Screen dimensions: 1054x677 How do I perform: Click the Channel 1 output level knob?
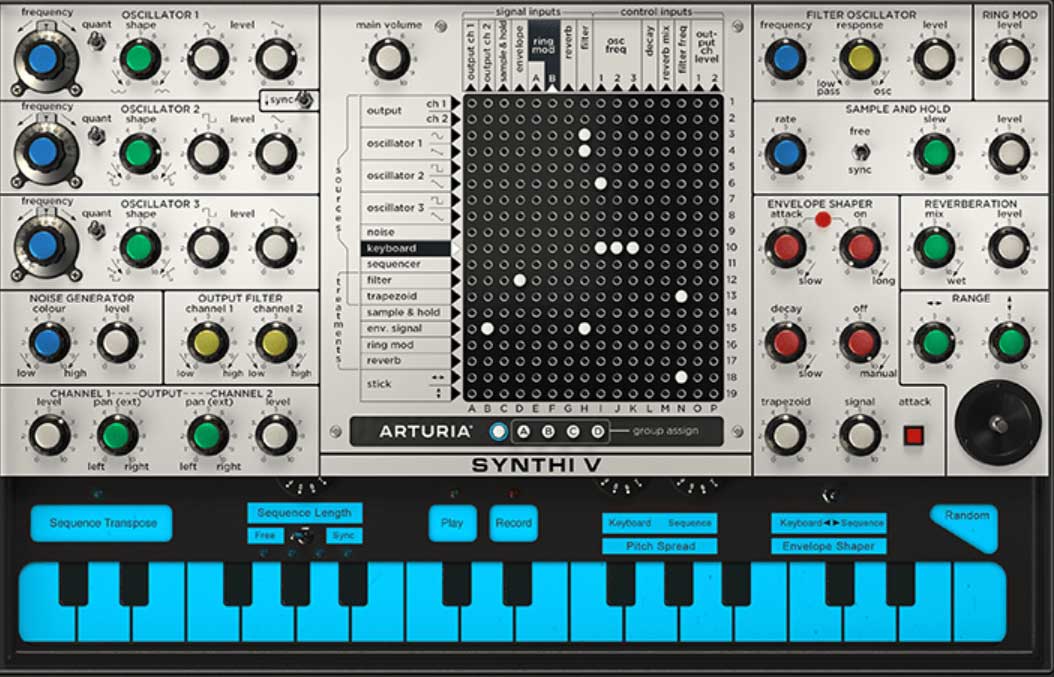[48, 435]
